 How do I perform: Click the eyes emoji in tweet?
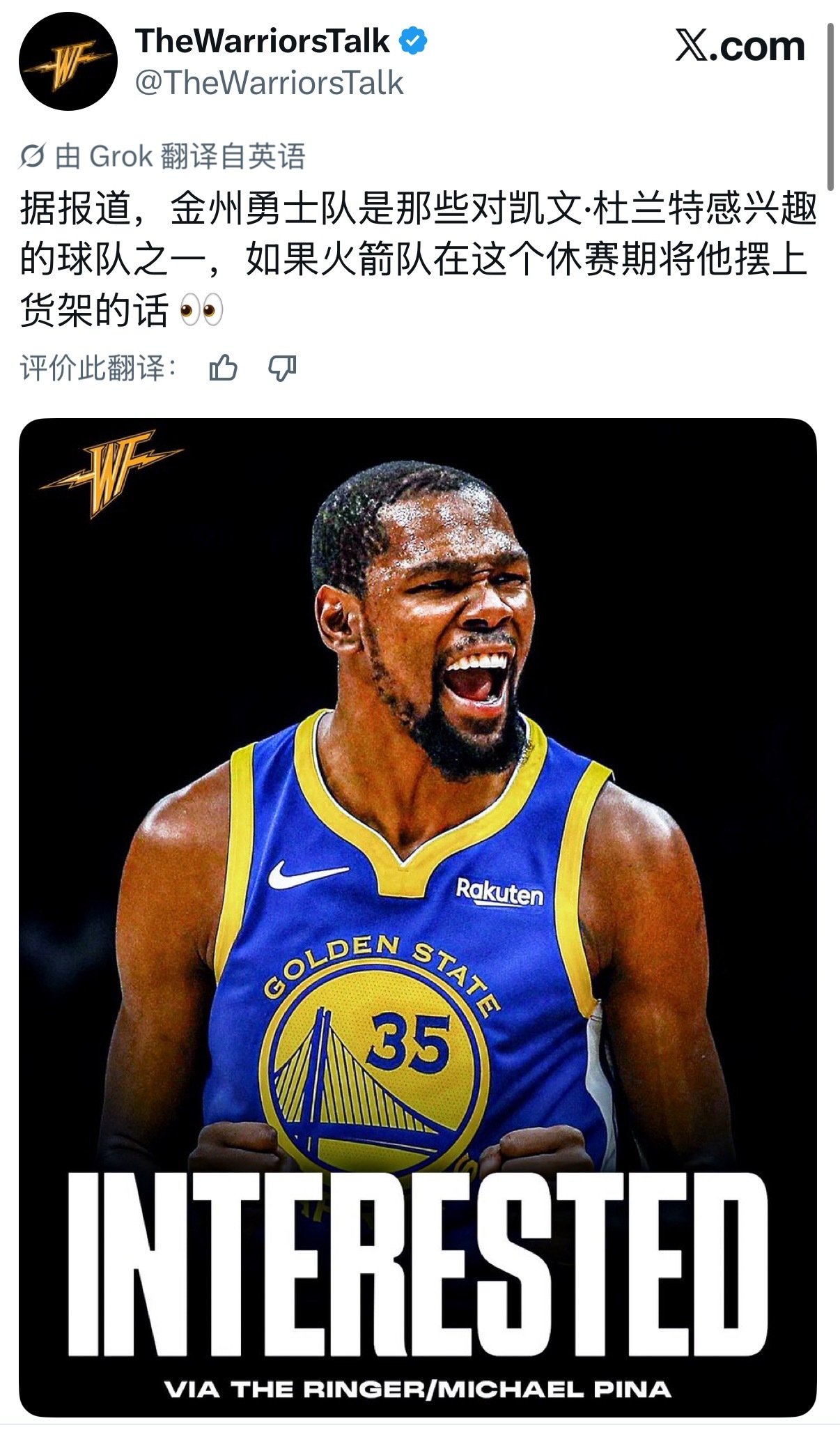tap(201, 309)
